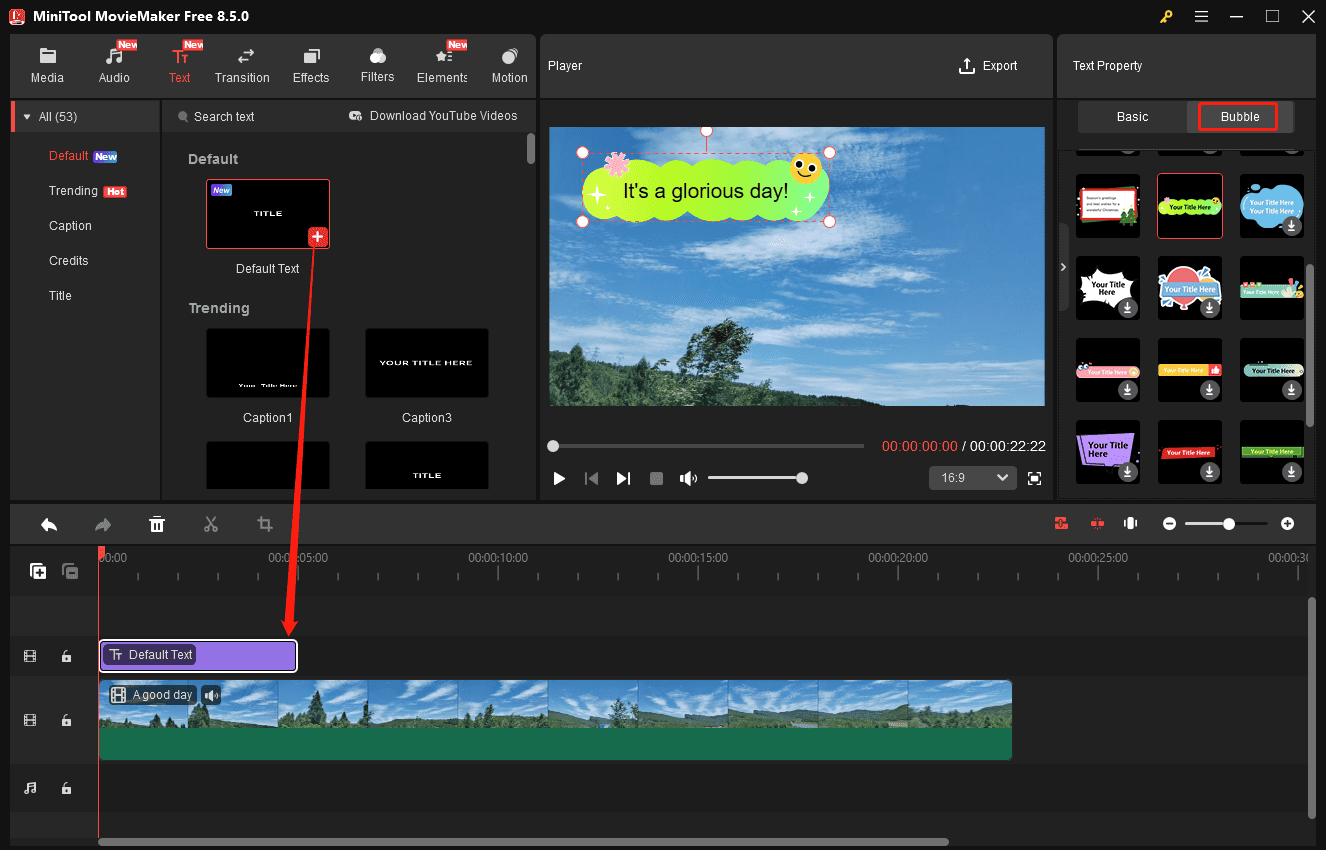The height and width of the screenshot is (850, 1326).
Task: Open Download YouTube Videos
Action: (x=433, y=116)
